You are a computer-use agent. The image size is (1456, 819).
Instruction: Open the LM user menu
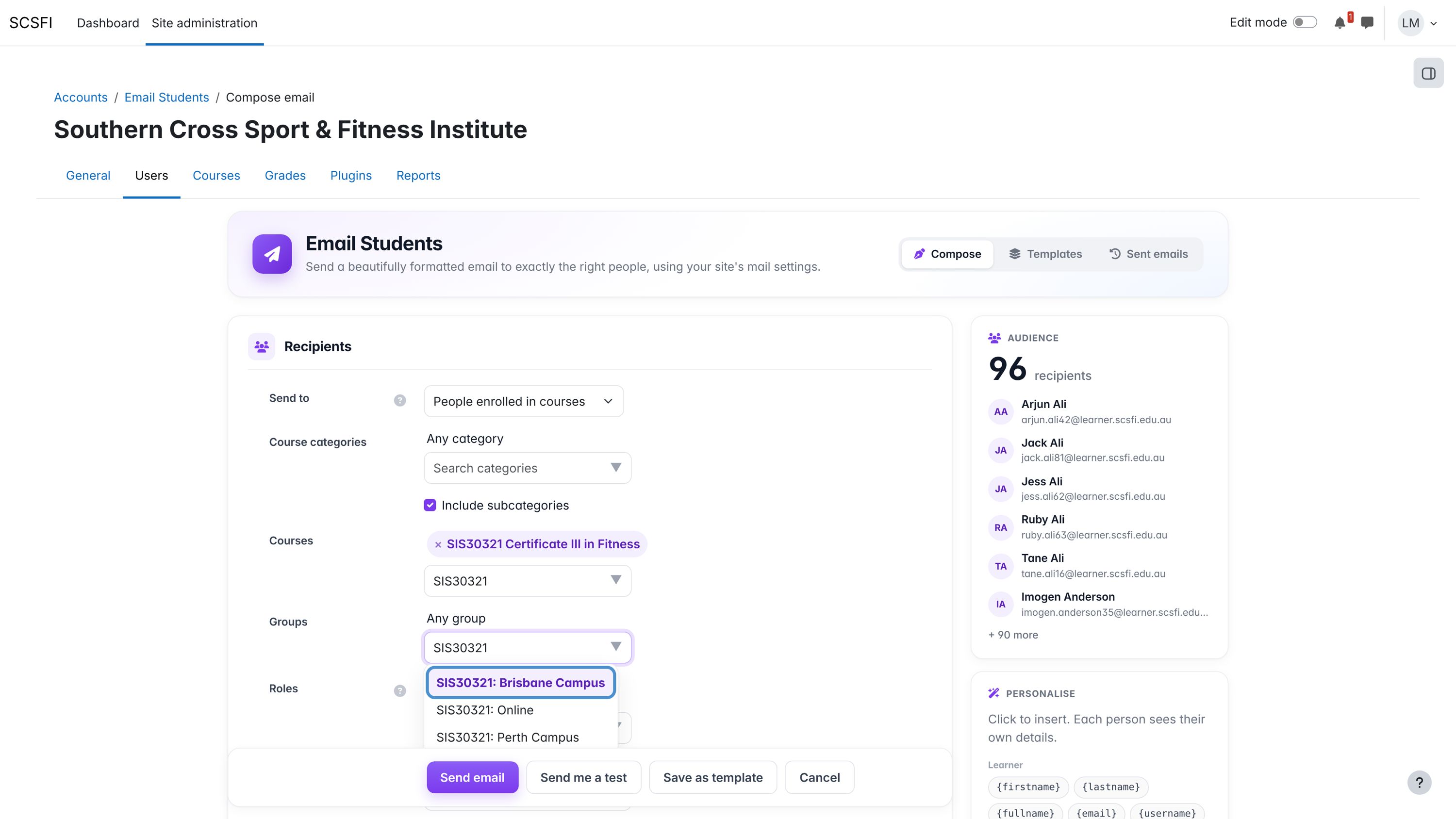(x=1417, y=23)
